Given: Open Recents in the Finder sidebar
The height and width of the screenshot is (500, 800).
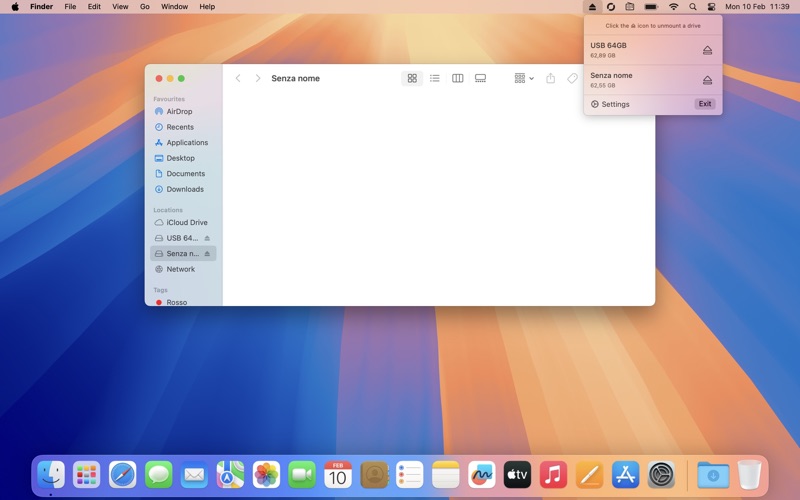Looking at the screenshot, I should tap(184, 127).
